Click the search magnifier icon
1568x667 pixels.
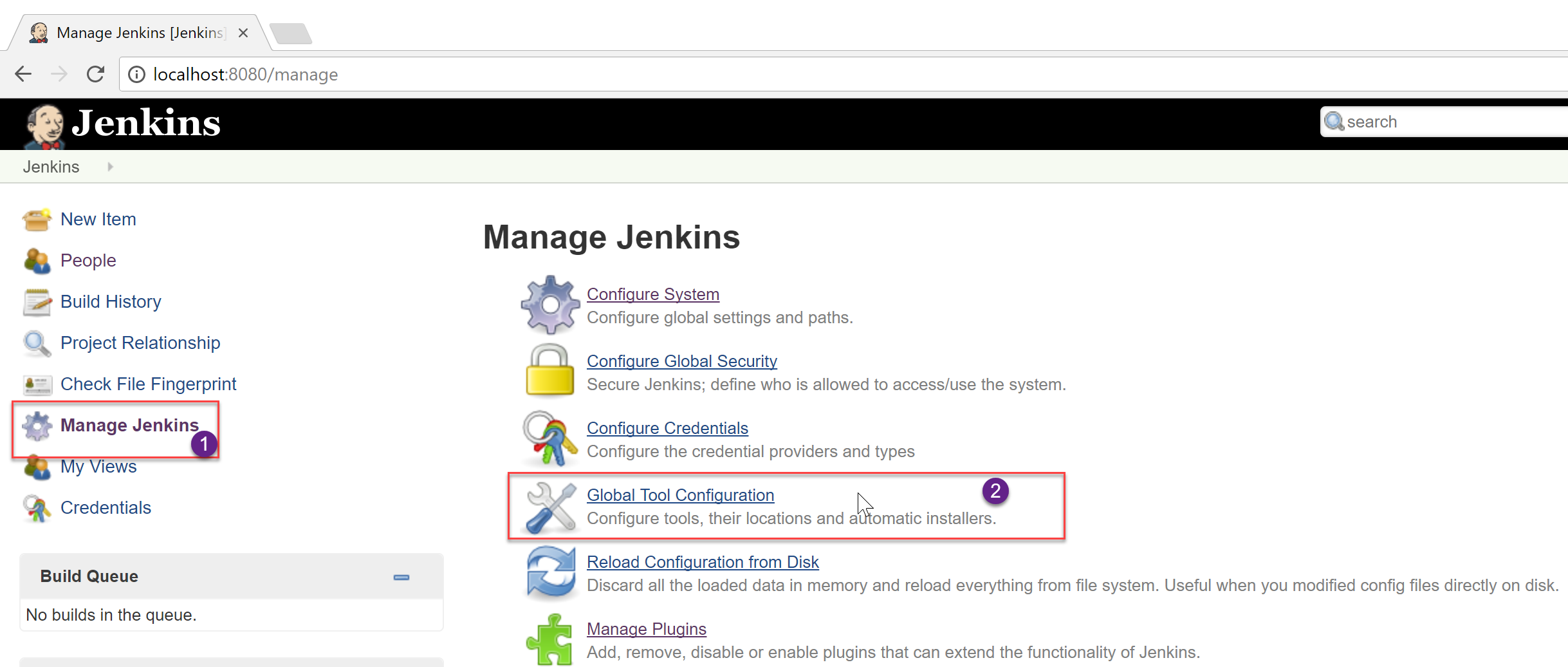click(1334, 121)
